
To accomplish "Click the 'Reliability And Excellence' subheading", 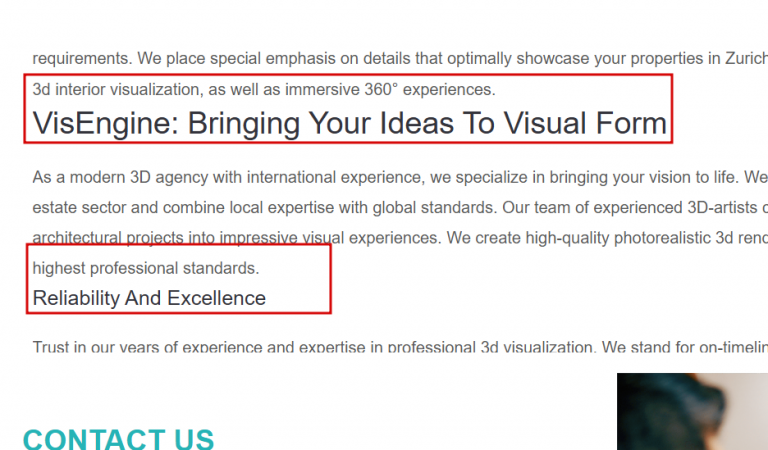I will (149, 298).
